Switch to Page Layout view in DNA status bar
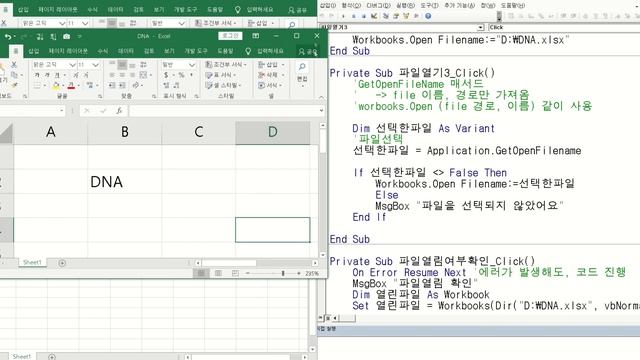This screenshot has width=640, height=360. point(218,273)
